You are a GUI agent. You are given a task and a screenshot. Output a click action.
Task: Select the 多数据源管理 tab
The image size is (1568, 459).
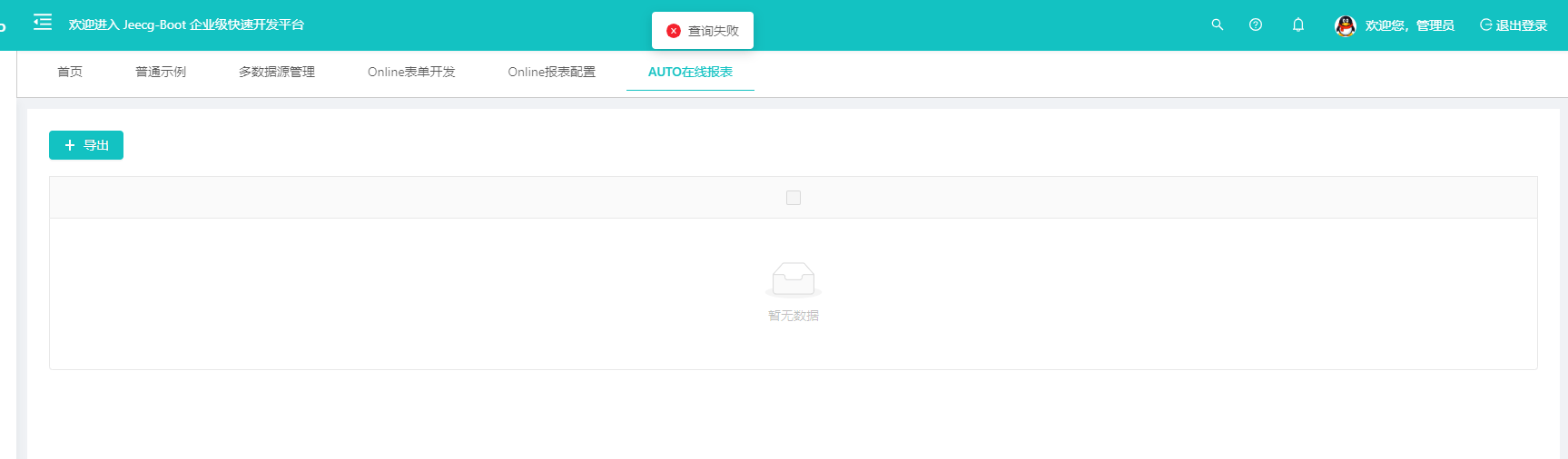tap(277, 73)
